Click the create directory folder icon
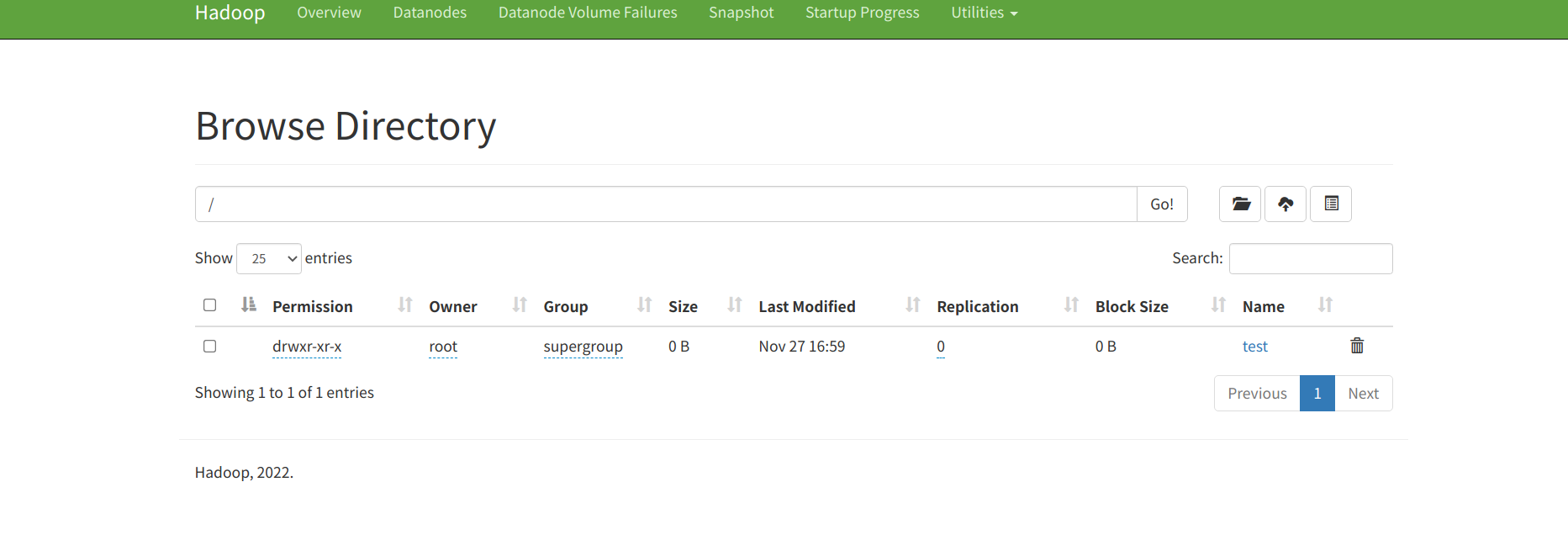Image resolution: width=1568 pixels, height=535 pixels. click(1240, 204)
